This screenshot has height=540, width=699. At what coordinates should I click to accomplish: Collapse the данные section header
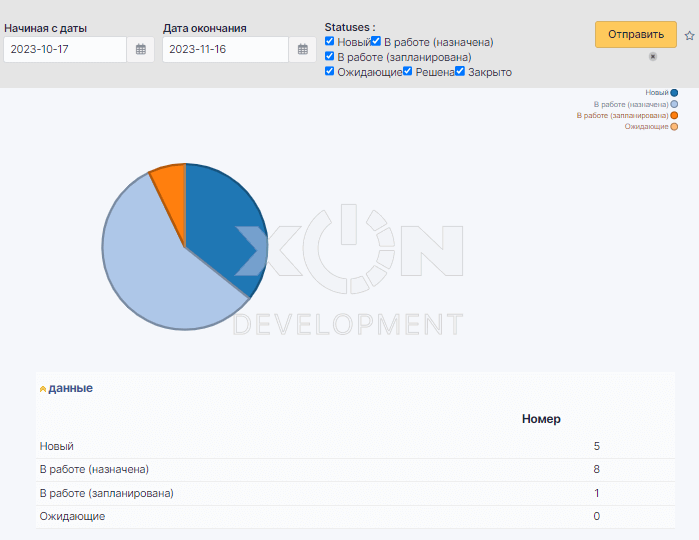click(x=70, y=388)
